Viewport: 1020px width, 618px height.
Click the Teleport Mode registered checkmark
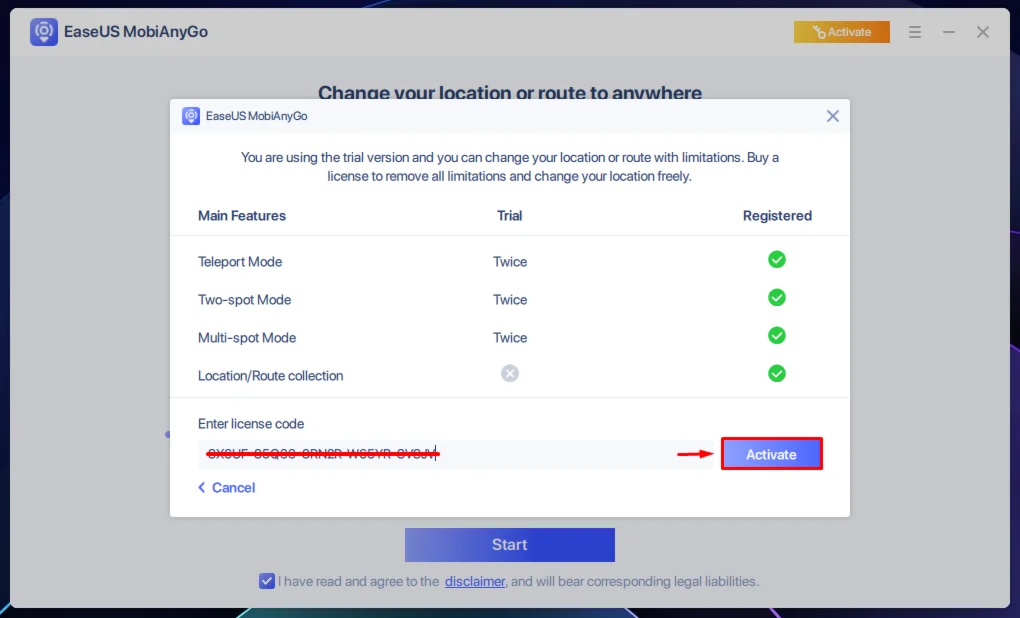[x=777, y=260]
